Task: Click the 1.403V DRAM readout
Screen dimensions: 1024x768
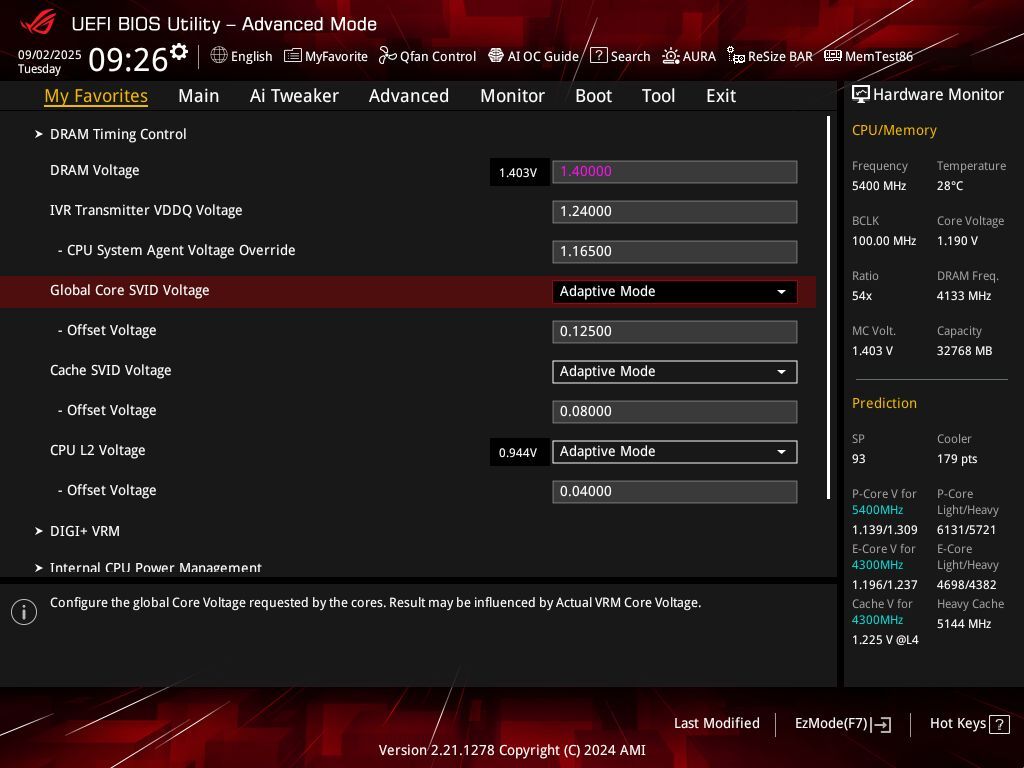Action: coord(519,172)
